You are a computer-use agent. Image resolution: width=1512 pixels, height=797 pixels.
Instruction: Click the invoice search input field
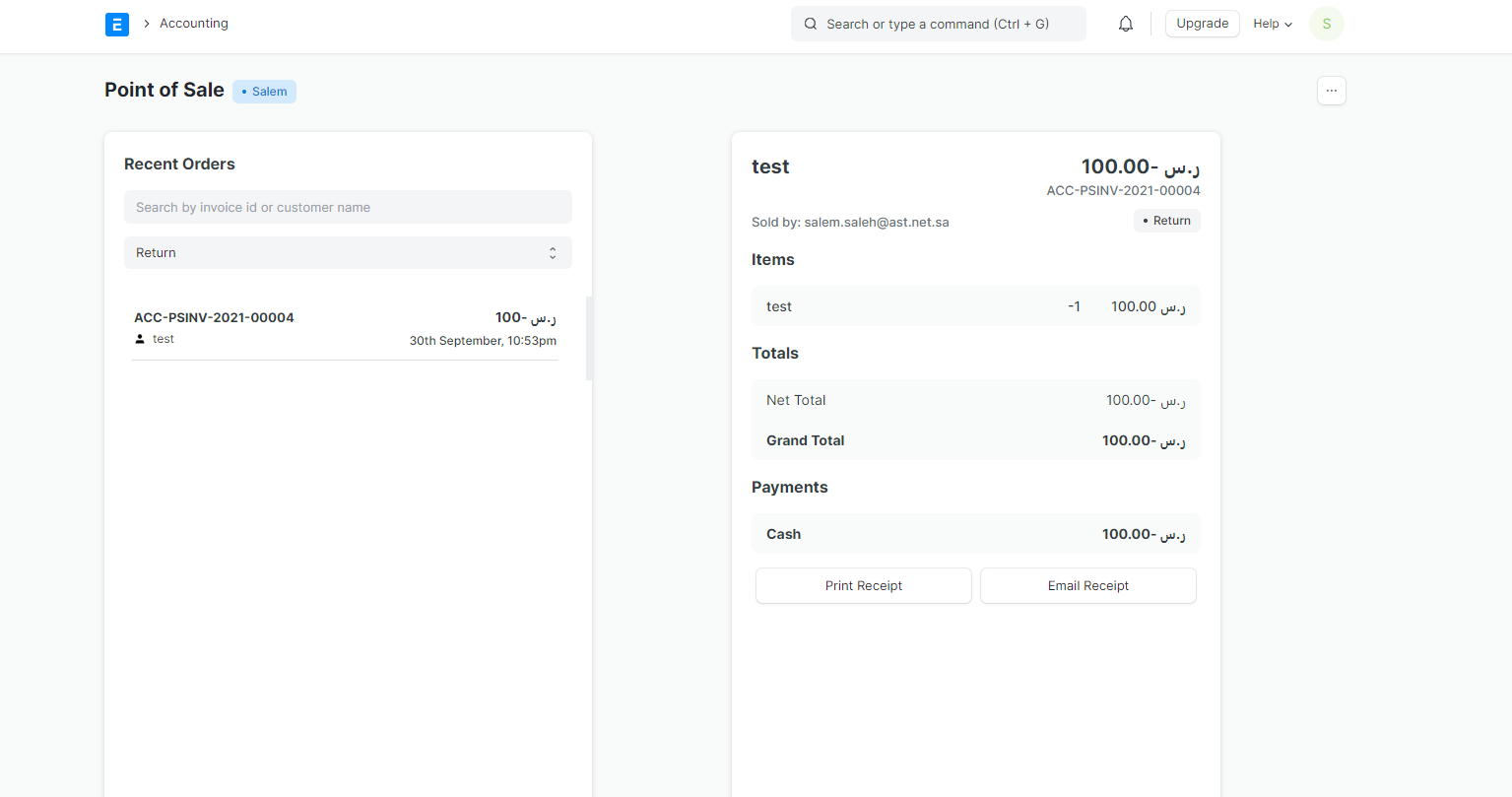pyautogui.click(x=348, y=207)
